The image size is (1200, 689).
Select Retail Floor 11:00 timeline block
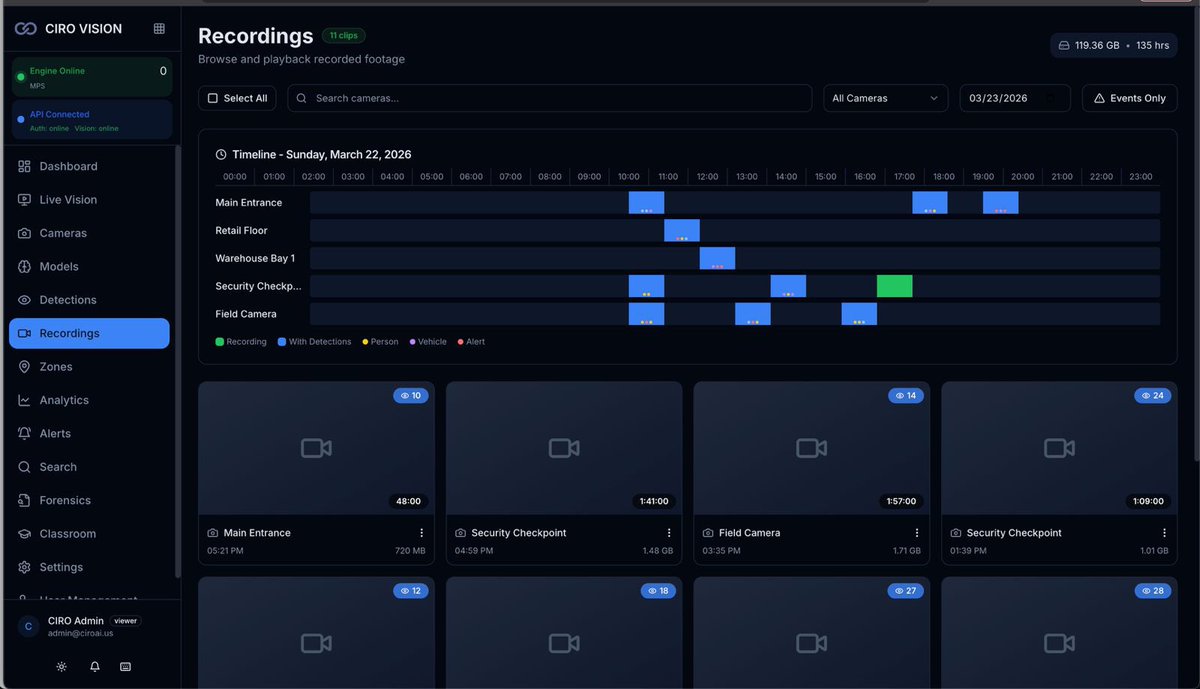pyautogui.click(x=682, y=231)
